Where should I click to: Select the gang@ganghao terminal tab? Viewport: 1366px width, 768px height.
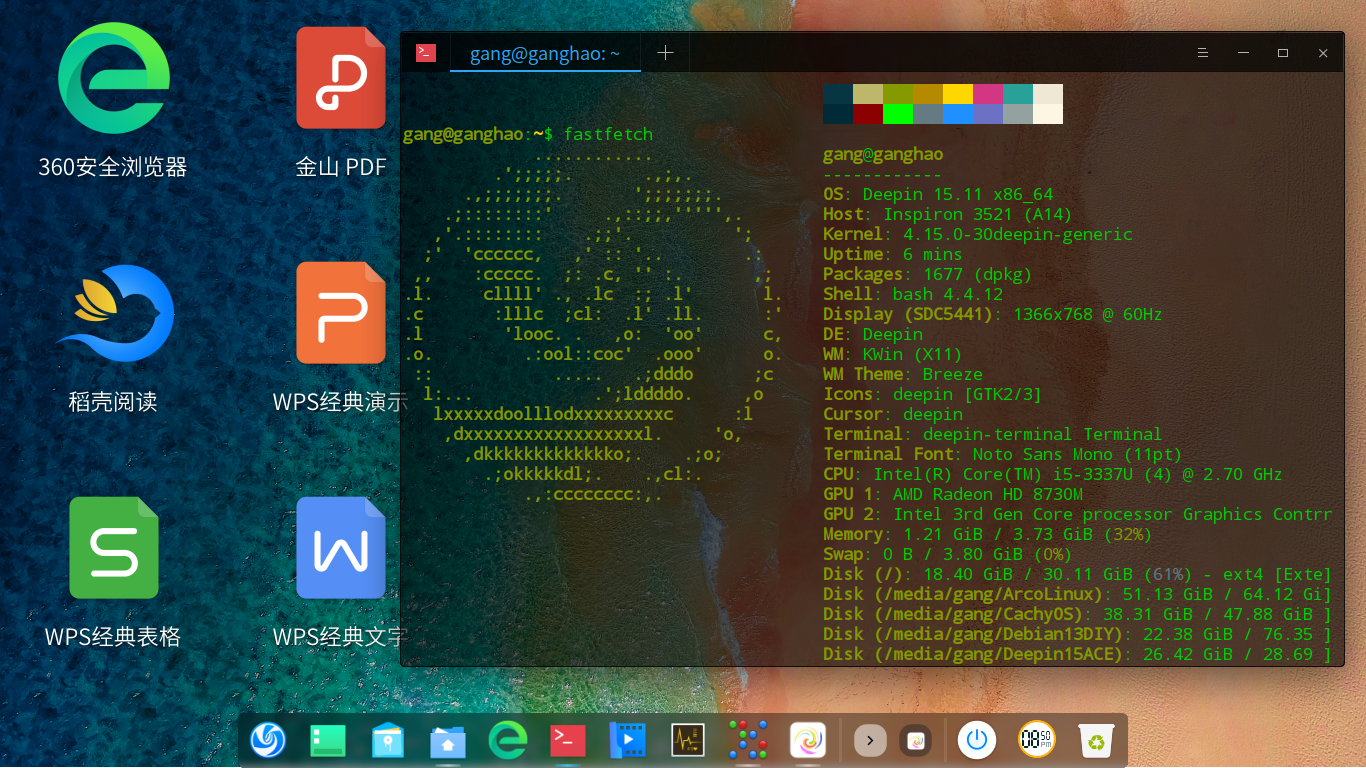545,52
